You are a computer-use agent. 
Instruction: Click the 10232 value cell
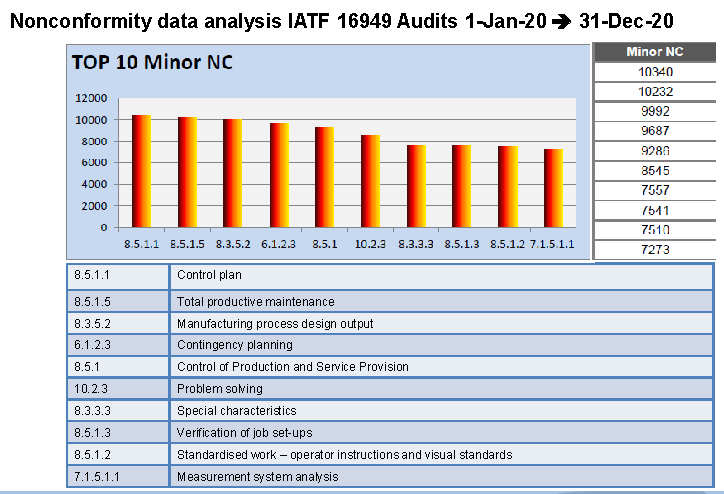tap(655, 91)
